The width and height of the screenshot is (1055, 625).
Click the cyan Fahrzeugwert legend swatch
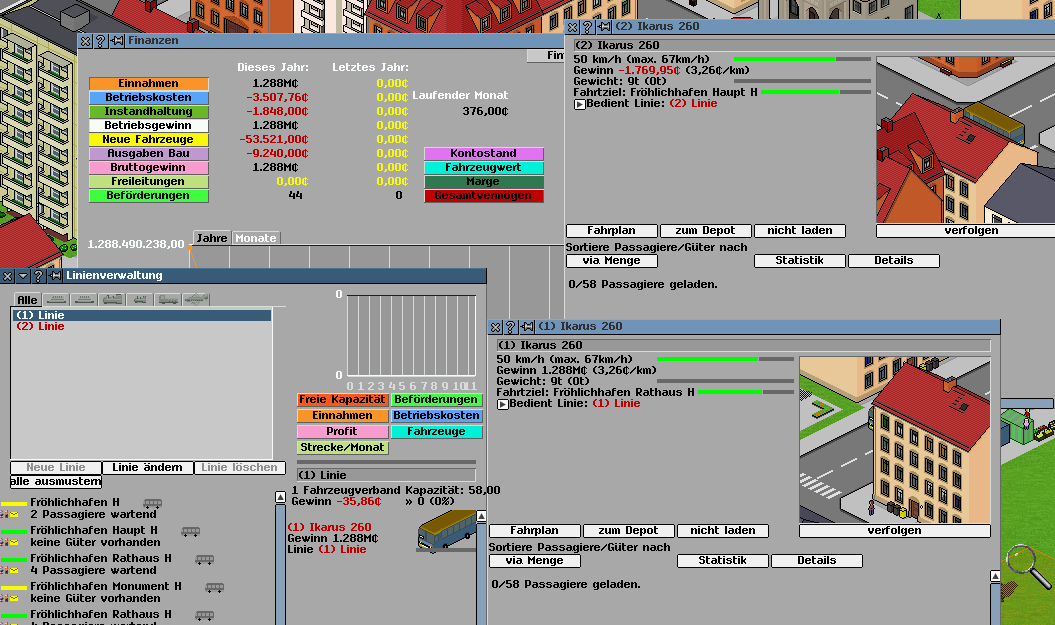pyautogui.click(x=483, y=168)
